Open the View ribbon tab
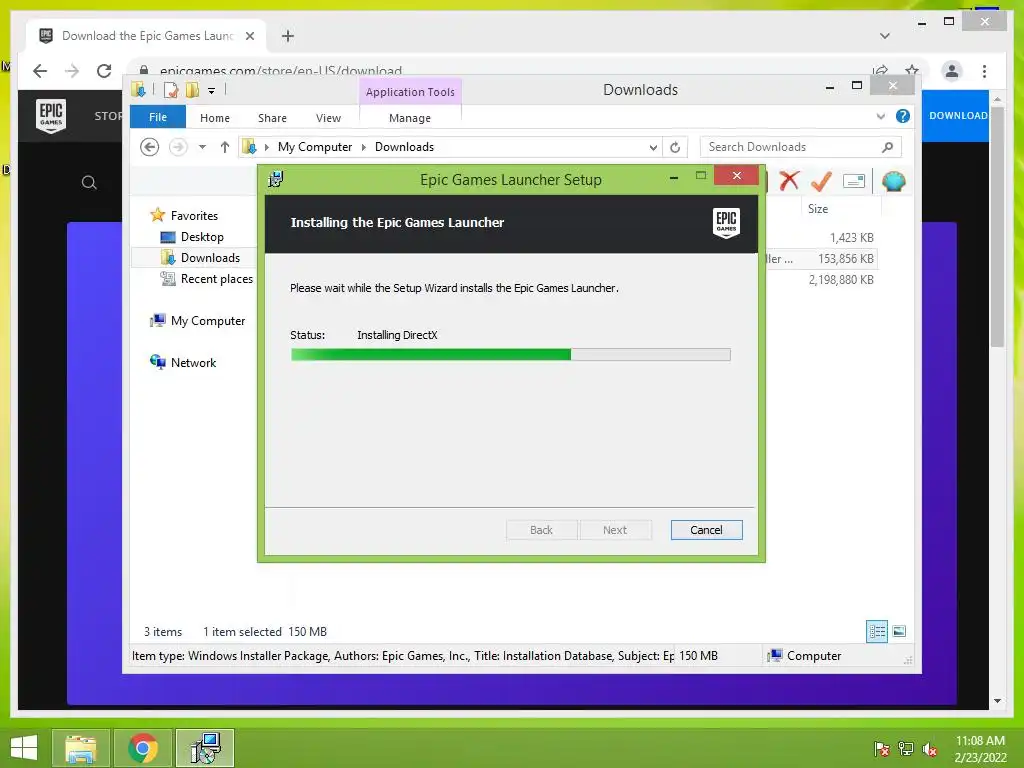This screenshot has width=1024, height=768. [328, 118]
